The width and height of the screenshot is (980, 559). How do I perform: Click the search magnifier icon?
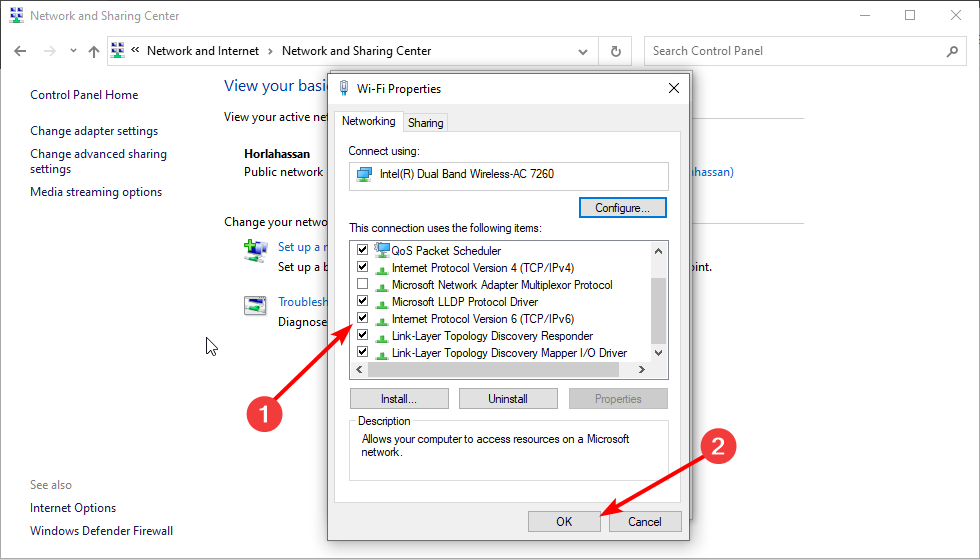pyautogui.click(x=952, y=51)
